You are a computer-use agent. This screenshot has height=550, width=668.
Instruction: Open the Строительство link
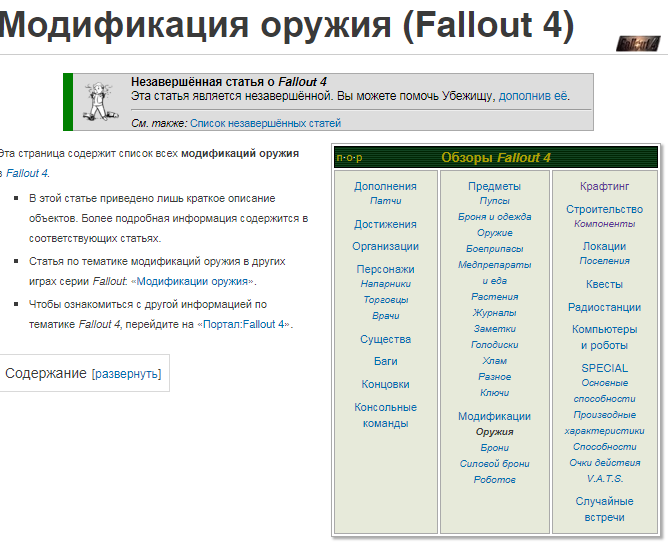point(604,209)
